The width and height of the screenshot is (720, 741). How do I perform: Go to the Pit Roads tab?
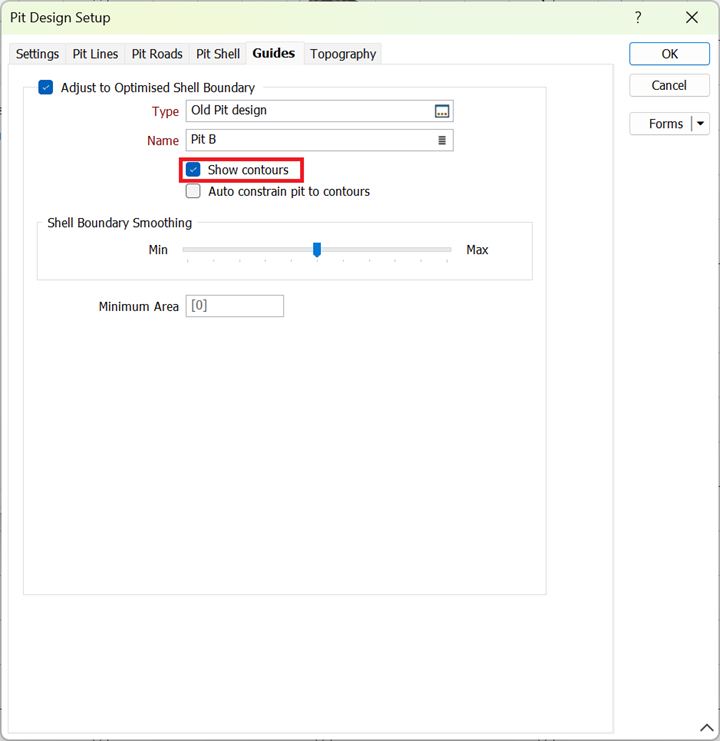coord(157,54)
